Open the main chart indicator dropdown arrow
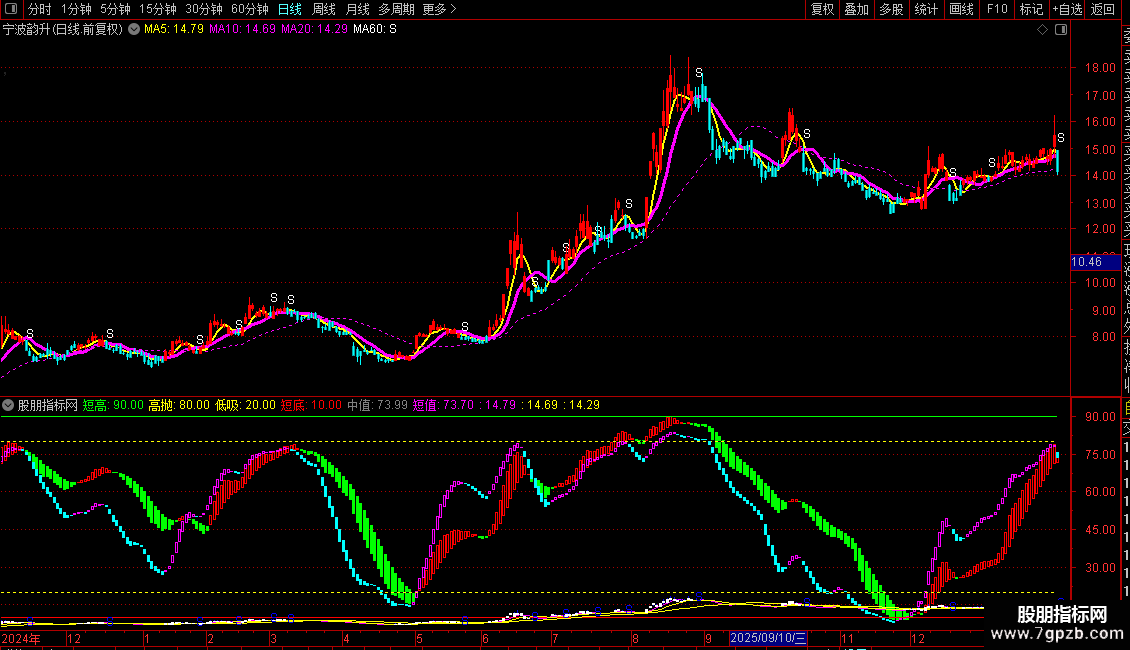 [133, 30]
